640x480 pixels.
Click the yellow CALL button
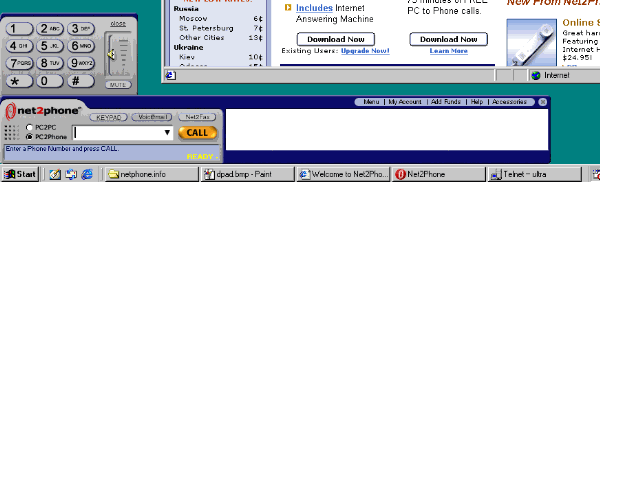197,133
